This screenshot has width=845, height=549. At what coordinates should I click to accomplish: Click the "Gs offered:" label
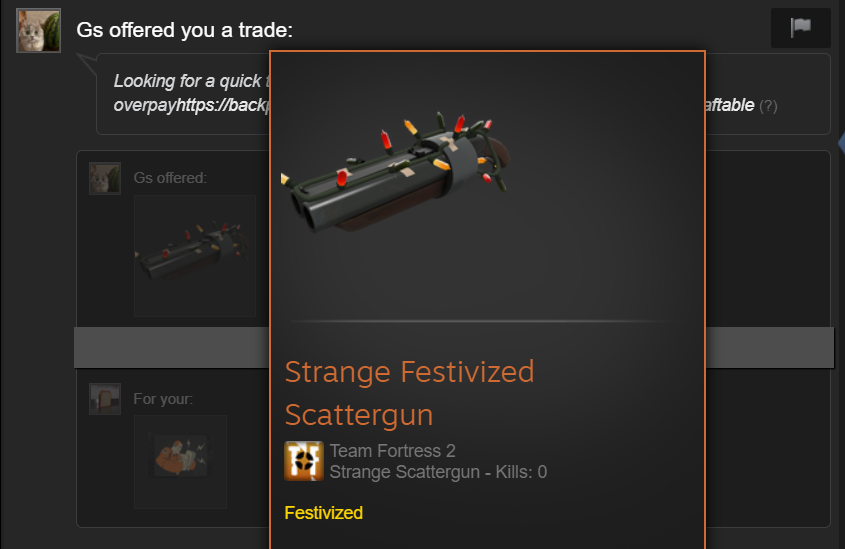[x=170, y=178]
